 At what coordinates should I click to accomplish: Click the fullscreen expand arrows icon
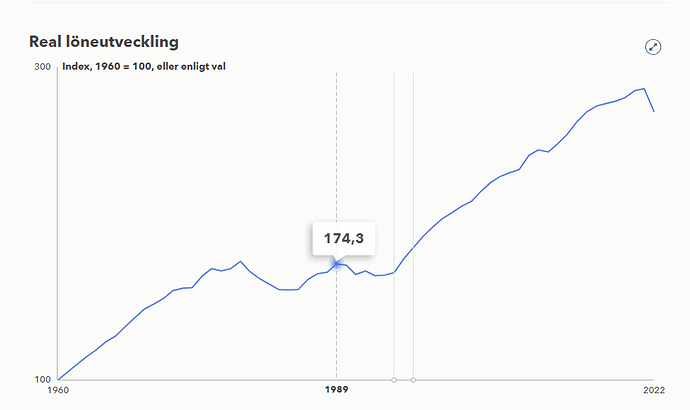point(653,47)
